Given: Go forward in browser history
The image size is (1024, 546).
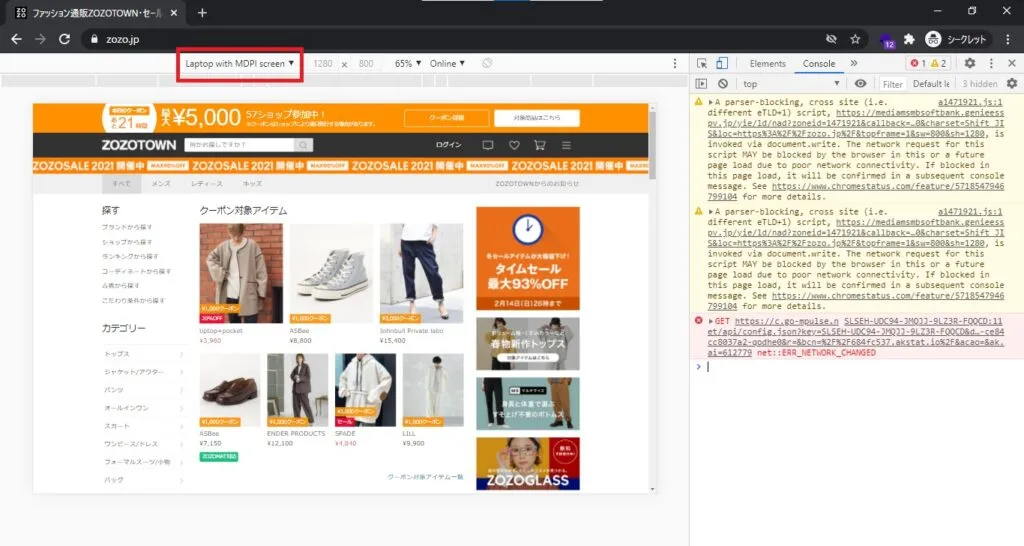Looking at the screenshot, I should point(40,39).
